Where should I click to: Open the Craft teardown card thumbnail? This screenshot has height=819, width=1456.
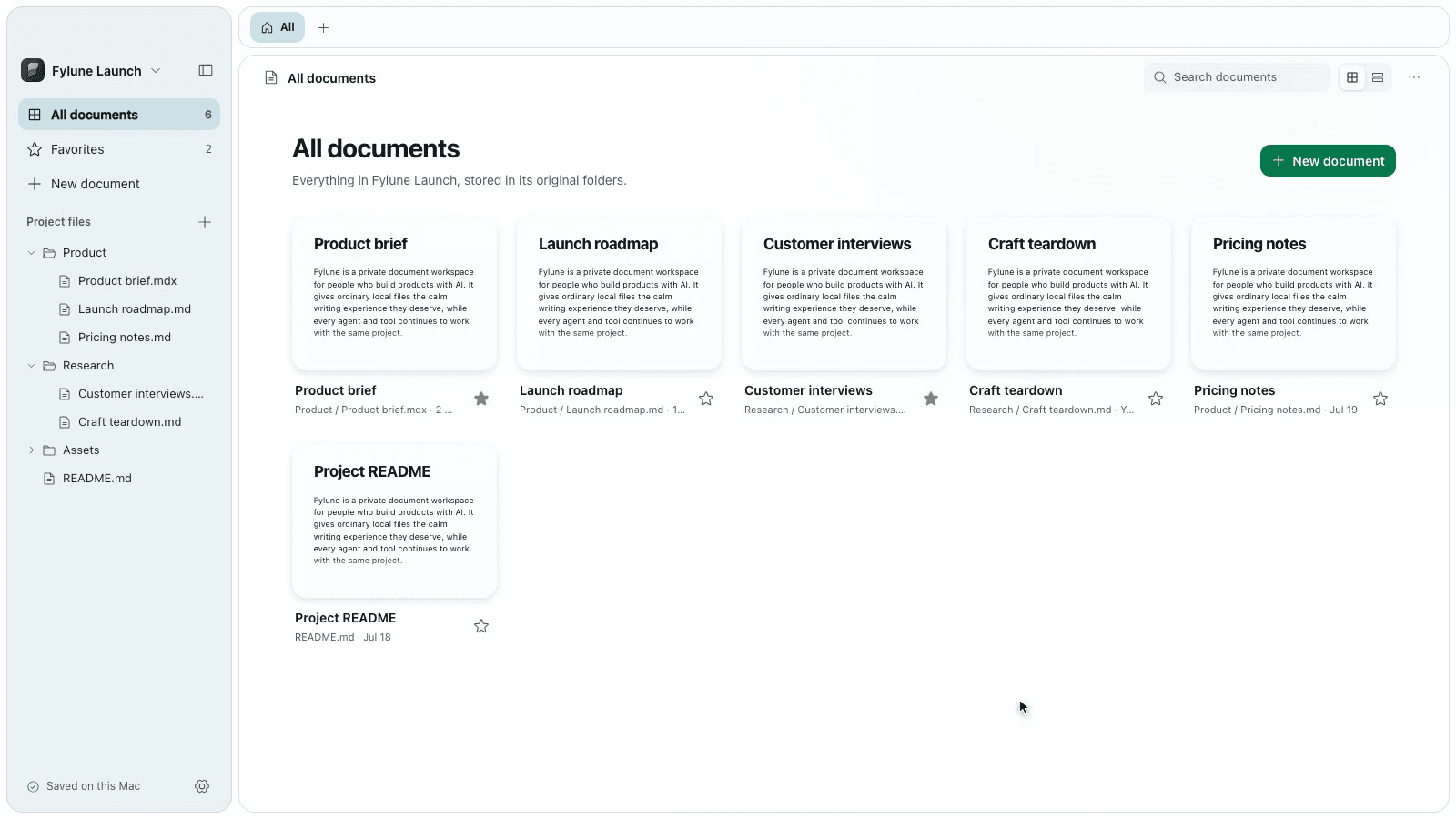[x=1068, y=293]
